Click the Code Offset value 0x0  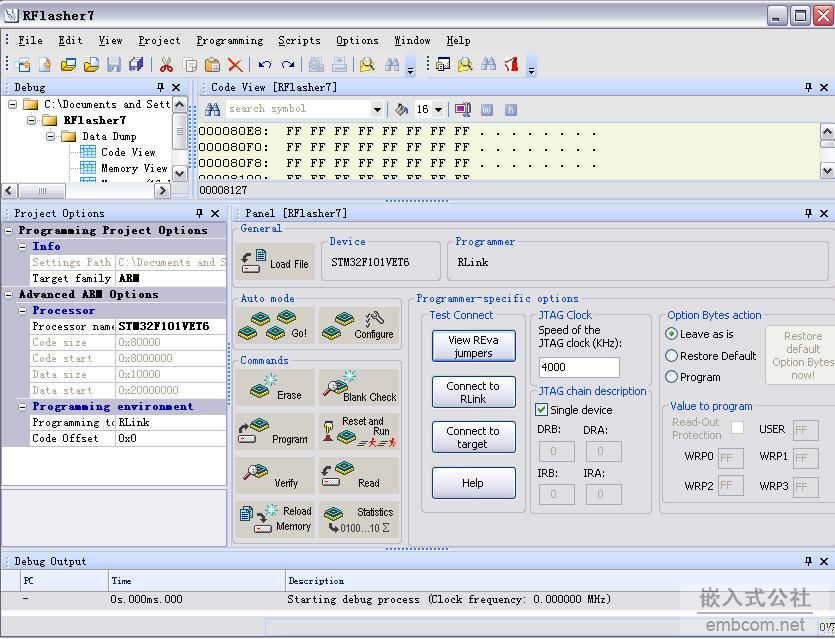[170, 438]
